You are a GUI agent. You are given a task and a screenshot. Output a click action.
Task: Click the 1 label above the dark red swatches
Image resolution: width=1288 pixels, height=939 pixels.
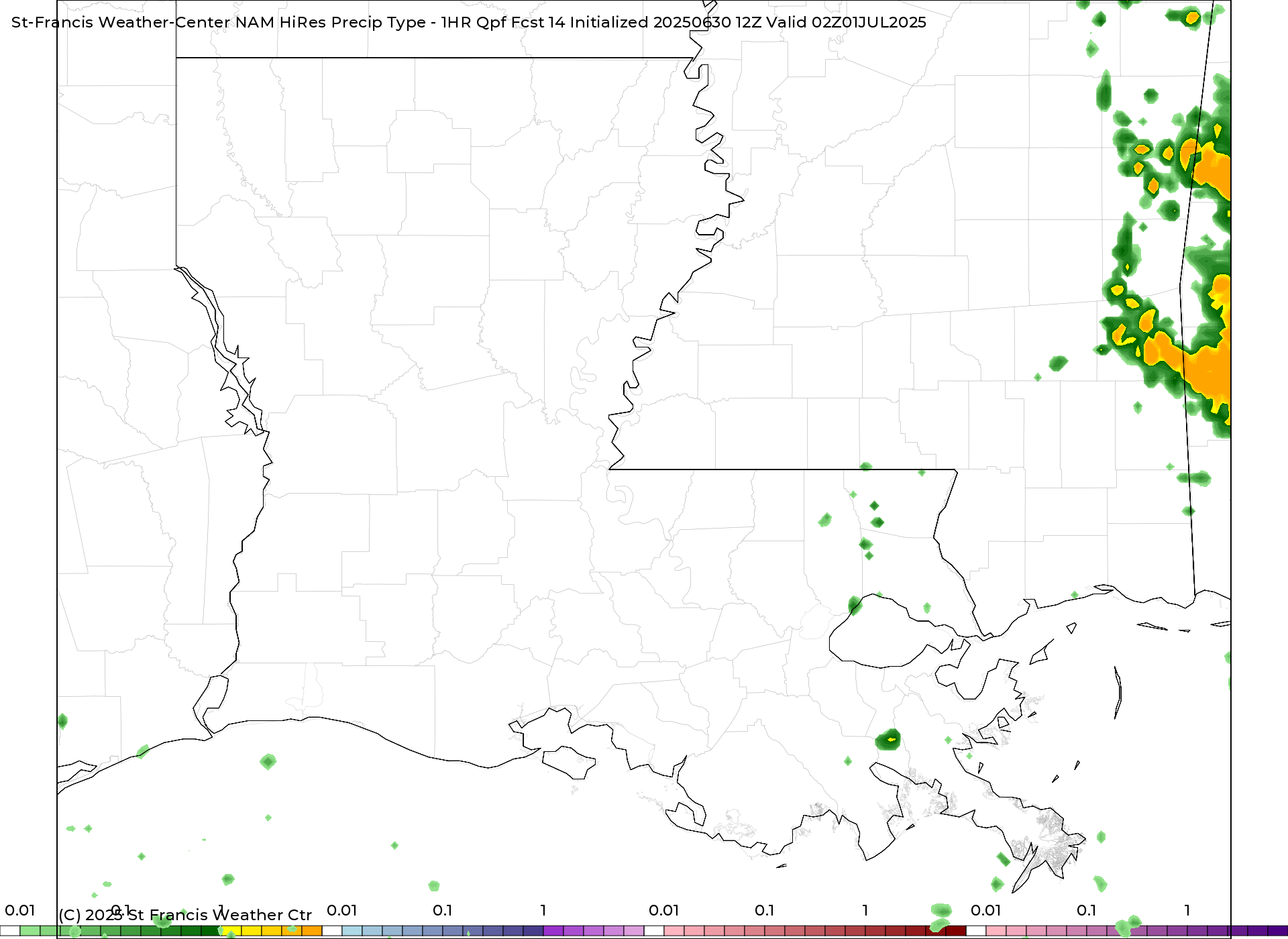click(865, 910)
